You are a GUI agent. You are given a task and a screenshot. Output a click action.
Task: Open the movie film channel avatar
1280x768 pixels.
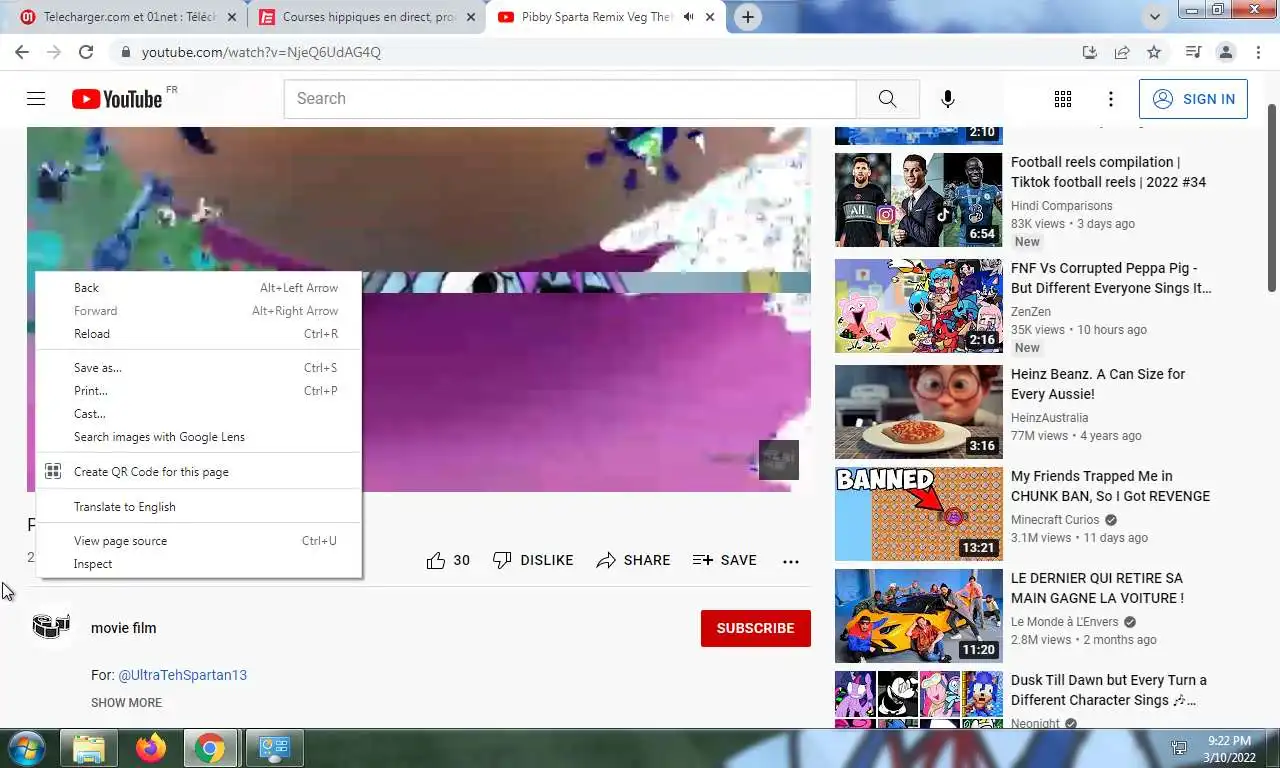(x=51, y=627)
